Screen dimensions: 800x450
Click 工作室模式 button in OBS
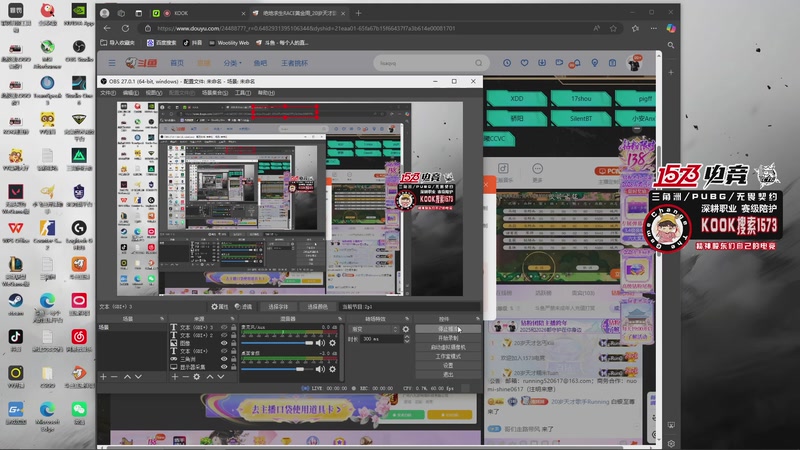point(448,357)
